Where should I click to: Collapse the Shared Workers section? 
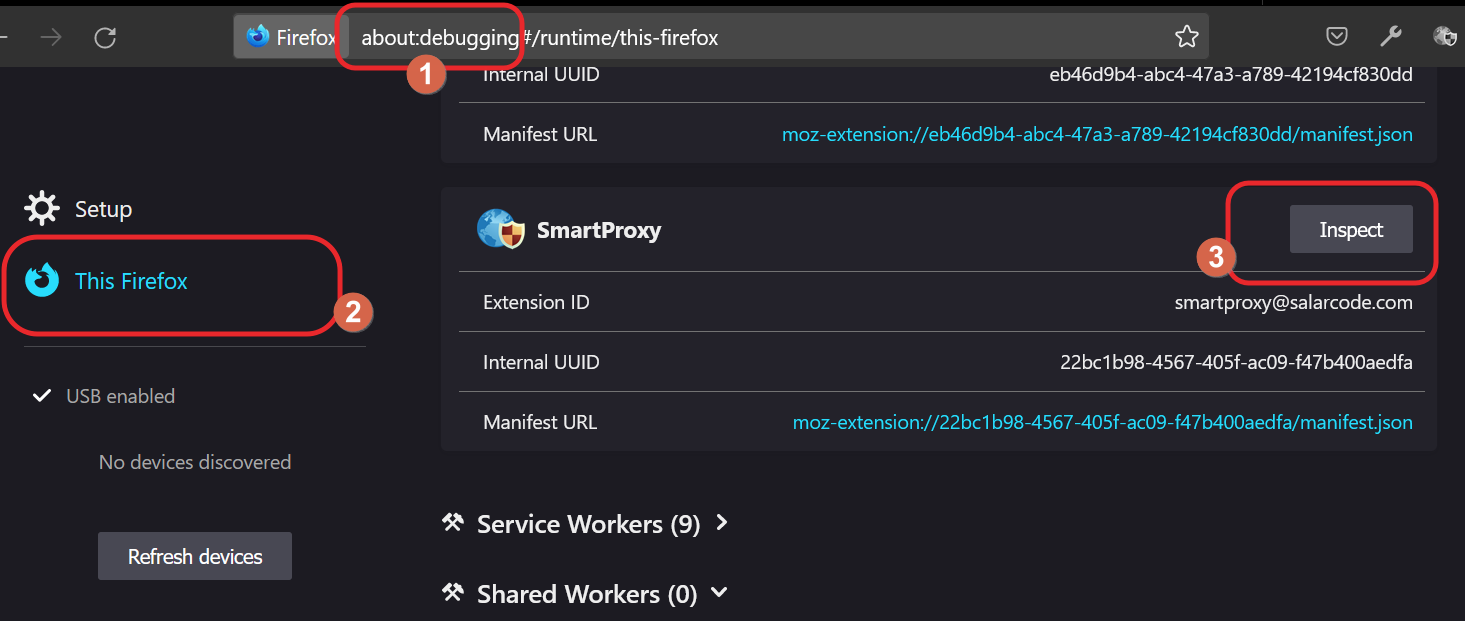point(718,593)
